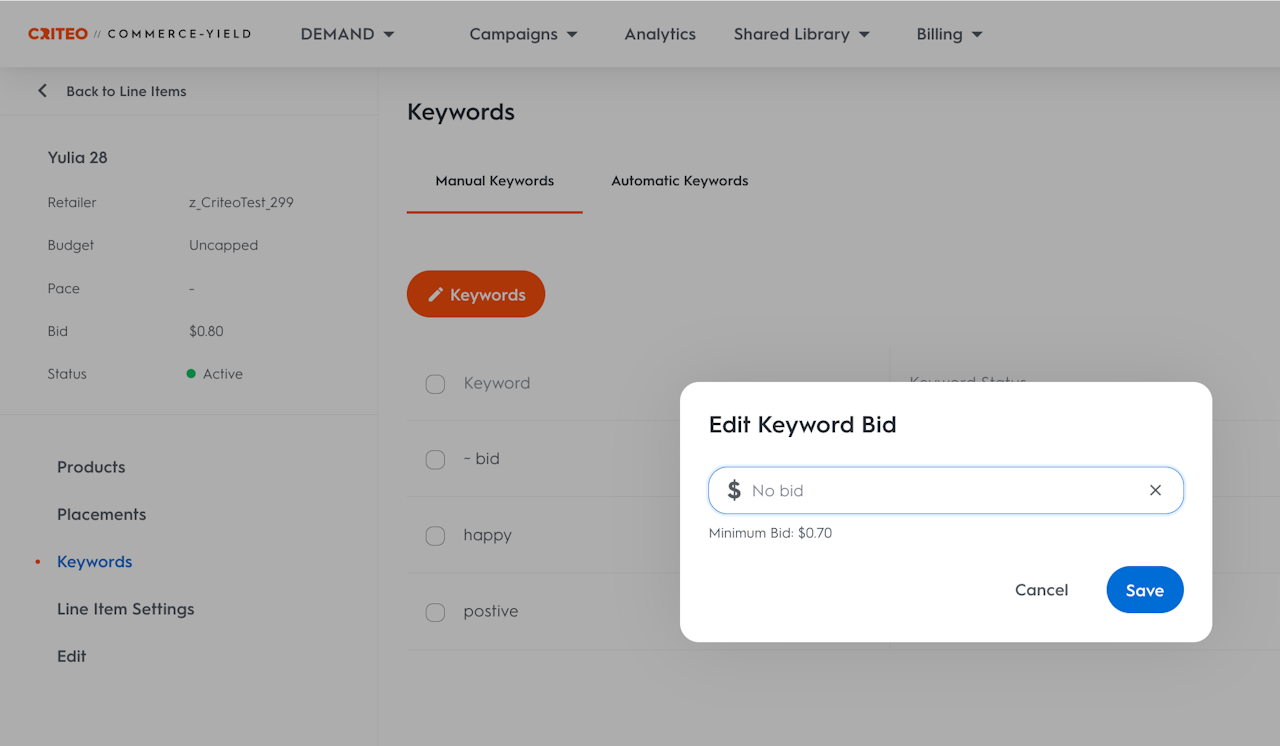Check the '~ bid' keyword checkbox
This screenshot has width=1280, height=746.
point(435,460)
